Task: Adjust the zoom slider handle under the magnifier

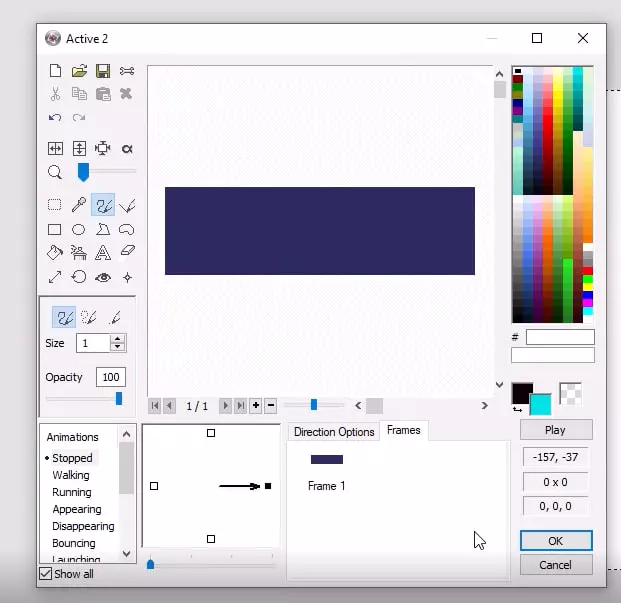Action: [83, 172]
